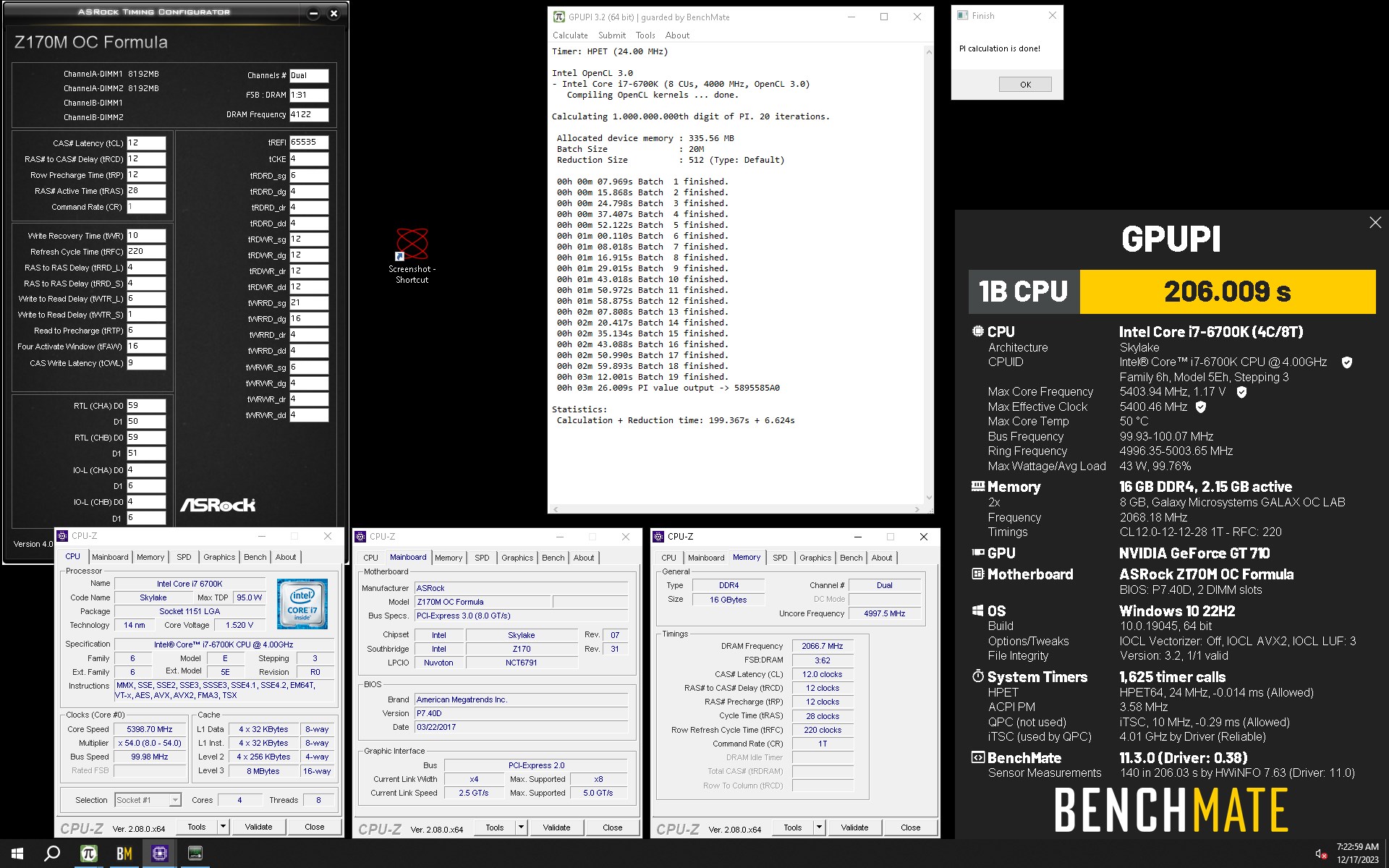Viewport: 1389px width, 868px height.
Task: Open Memory tab in Mainboard CPU-Z window
Action: pyautogui.click(x=449, y=558)
